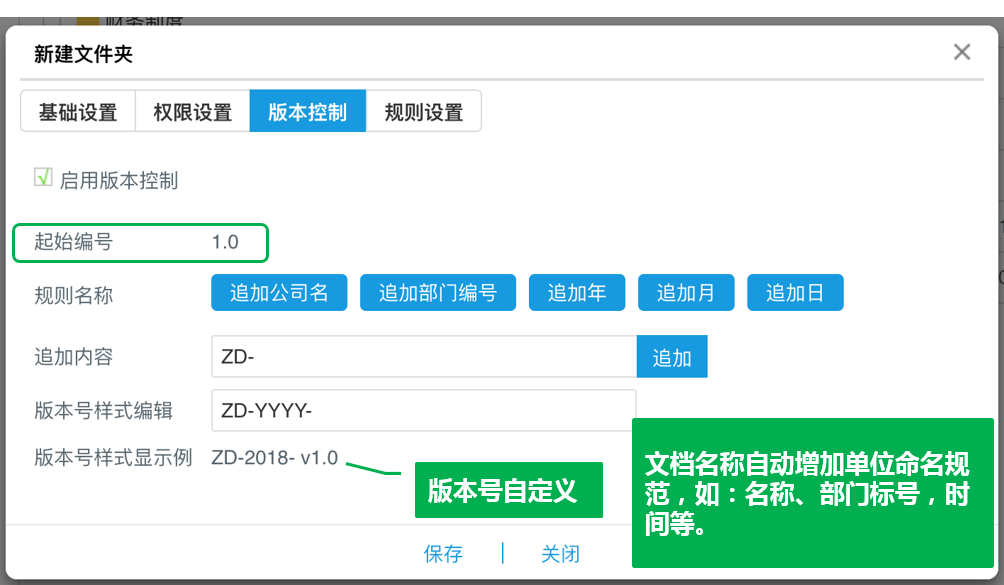Switch to the 规则设置 tab

click(x=423, y=111)
